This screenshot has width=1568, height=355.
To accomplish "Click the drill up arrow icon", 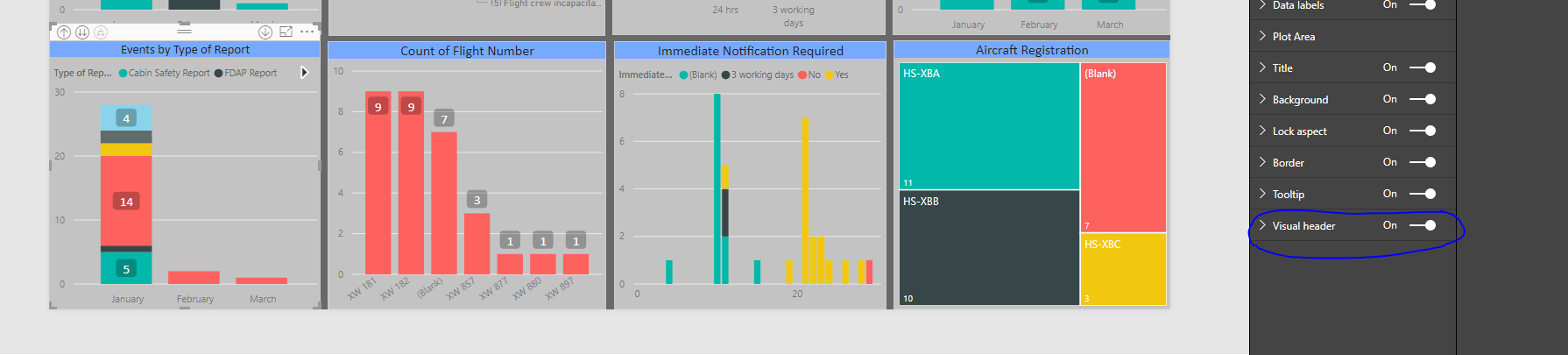I will coord(64,32).
